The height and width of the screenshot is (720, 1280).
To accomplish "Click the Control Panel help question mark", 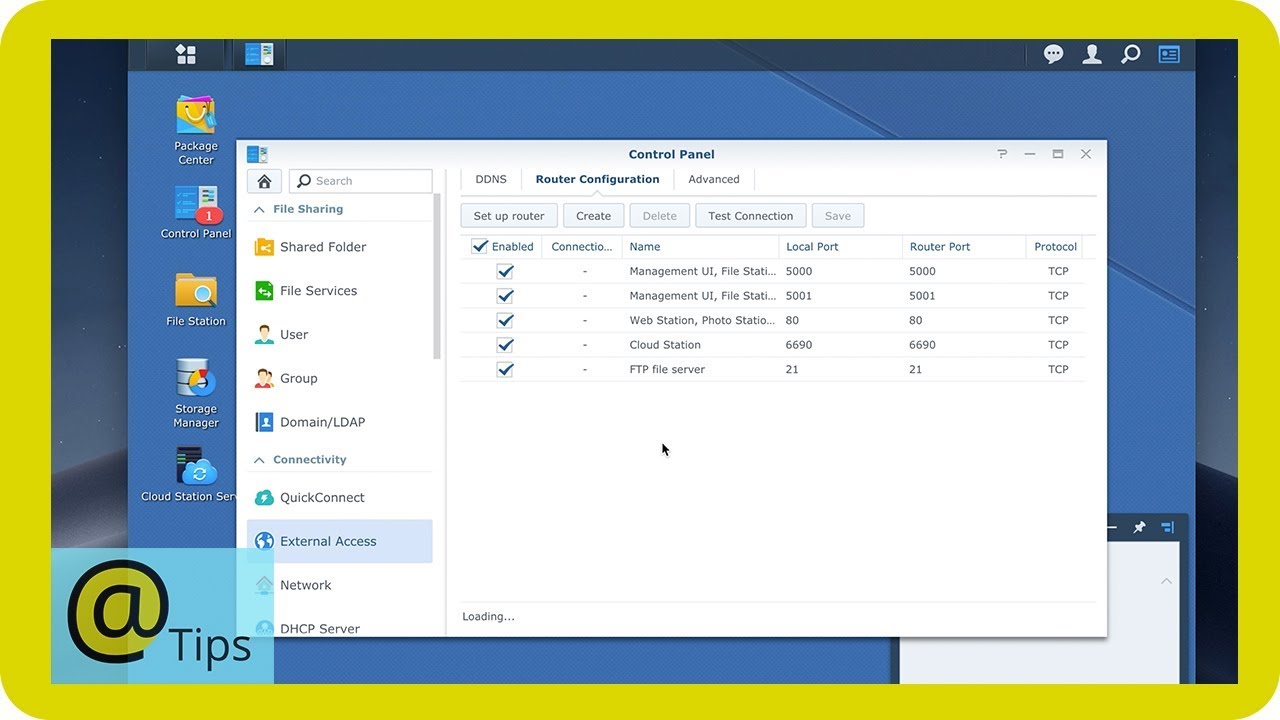I will click(1002, 154).
